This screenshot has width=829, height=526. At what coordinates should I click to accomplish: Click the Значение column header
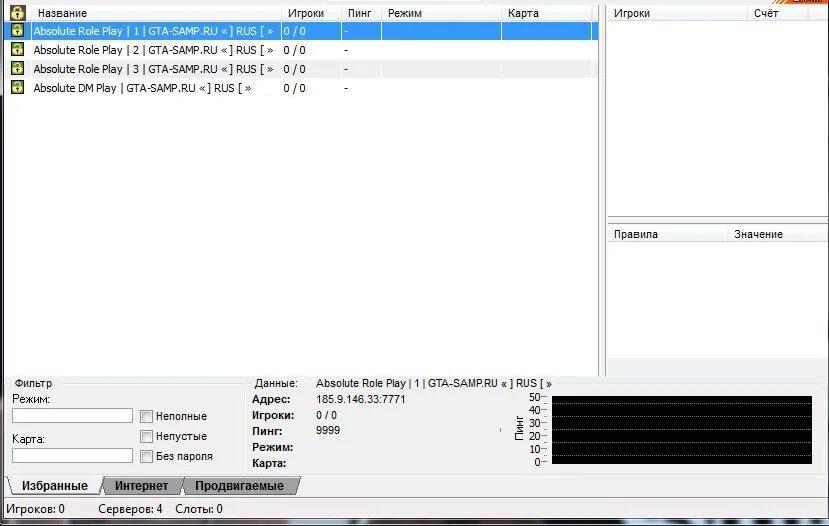(778, 234)
